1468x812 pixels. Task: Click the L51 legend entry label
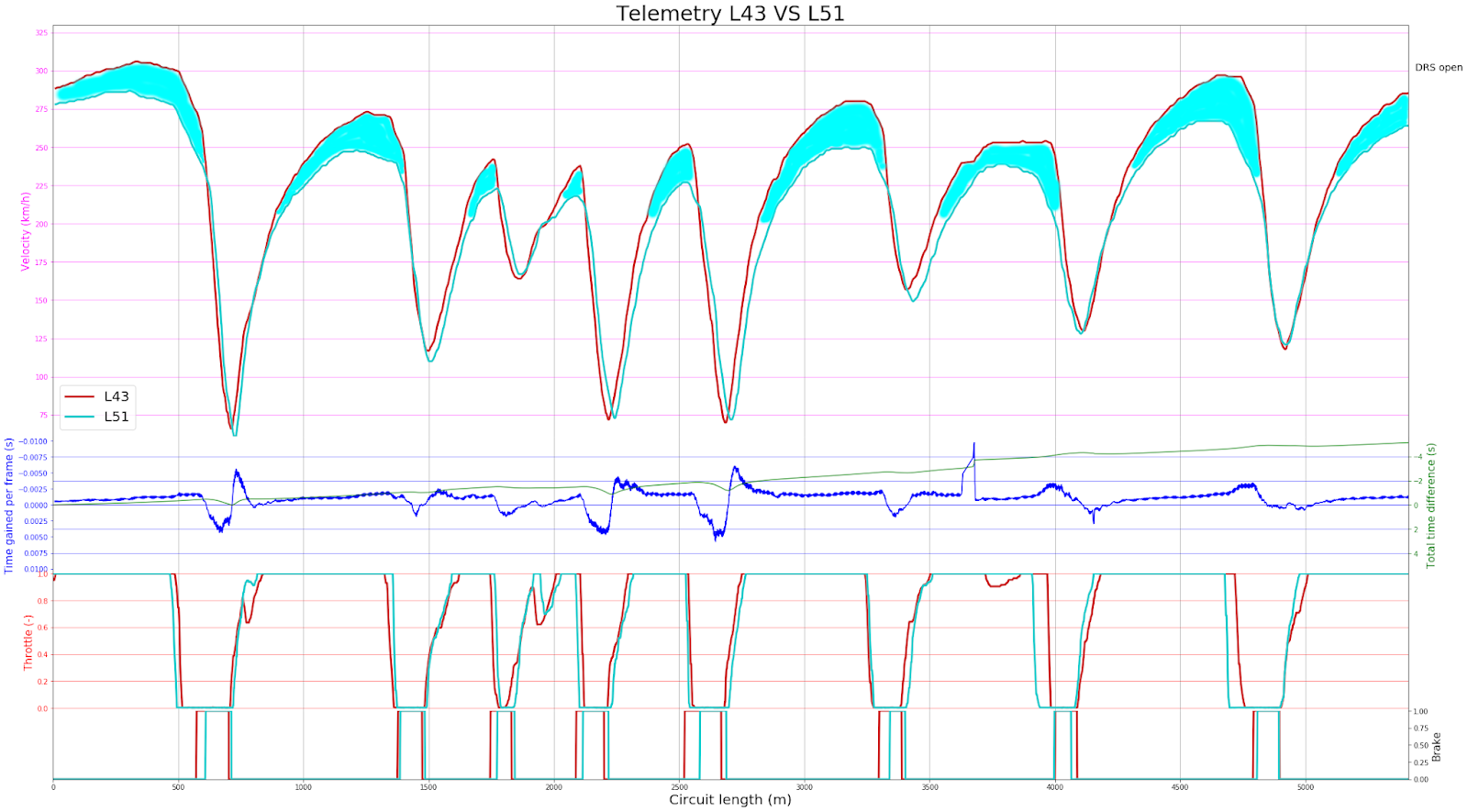(x=117, y=417)
